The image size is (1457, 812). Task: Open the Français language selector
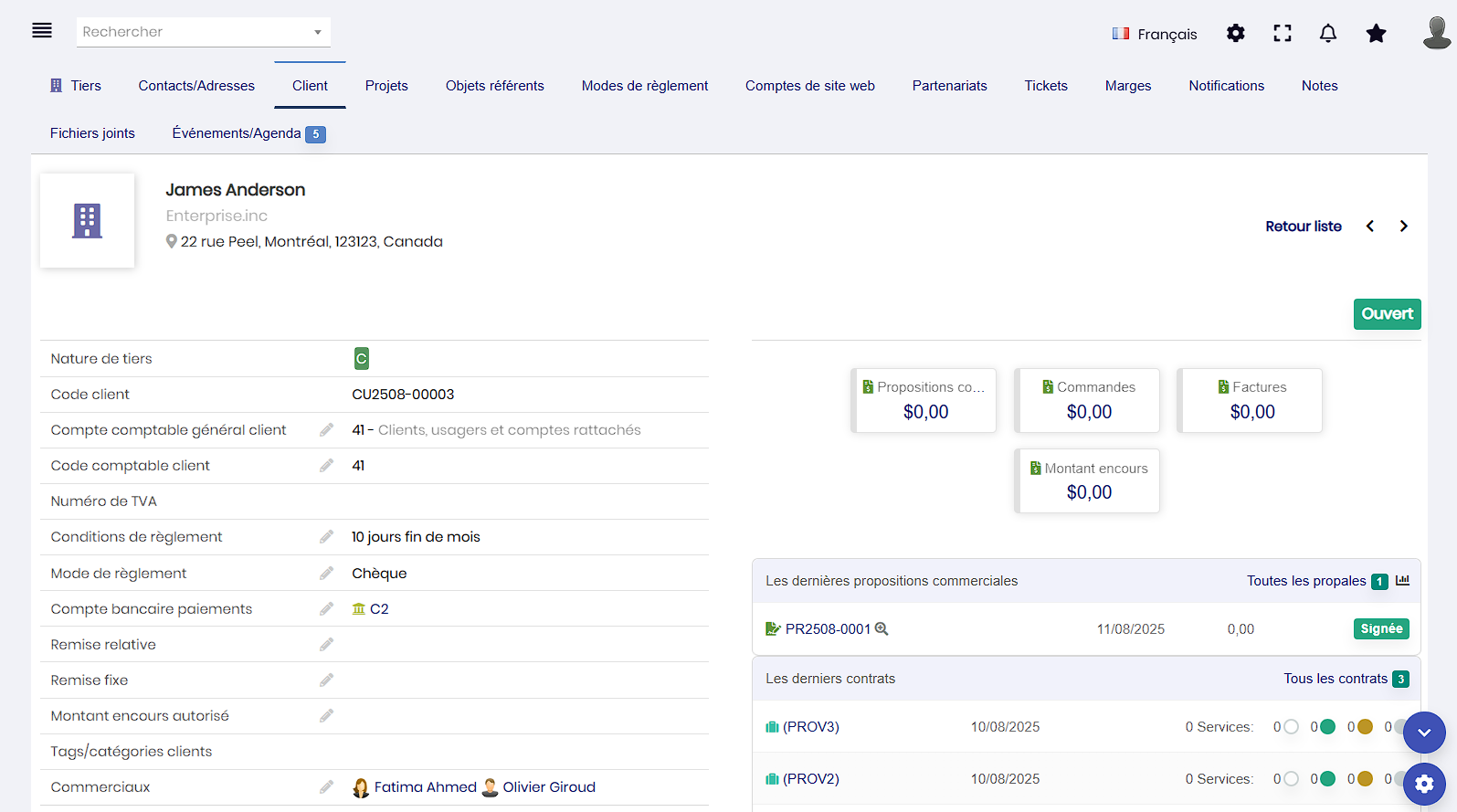[1155, 34]
